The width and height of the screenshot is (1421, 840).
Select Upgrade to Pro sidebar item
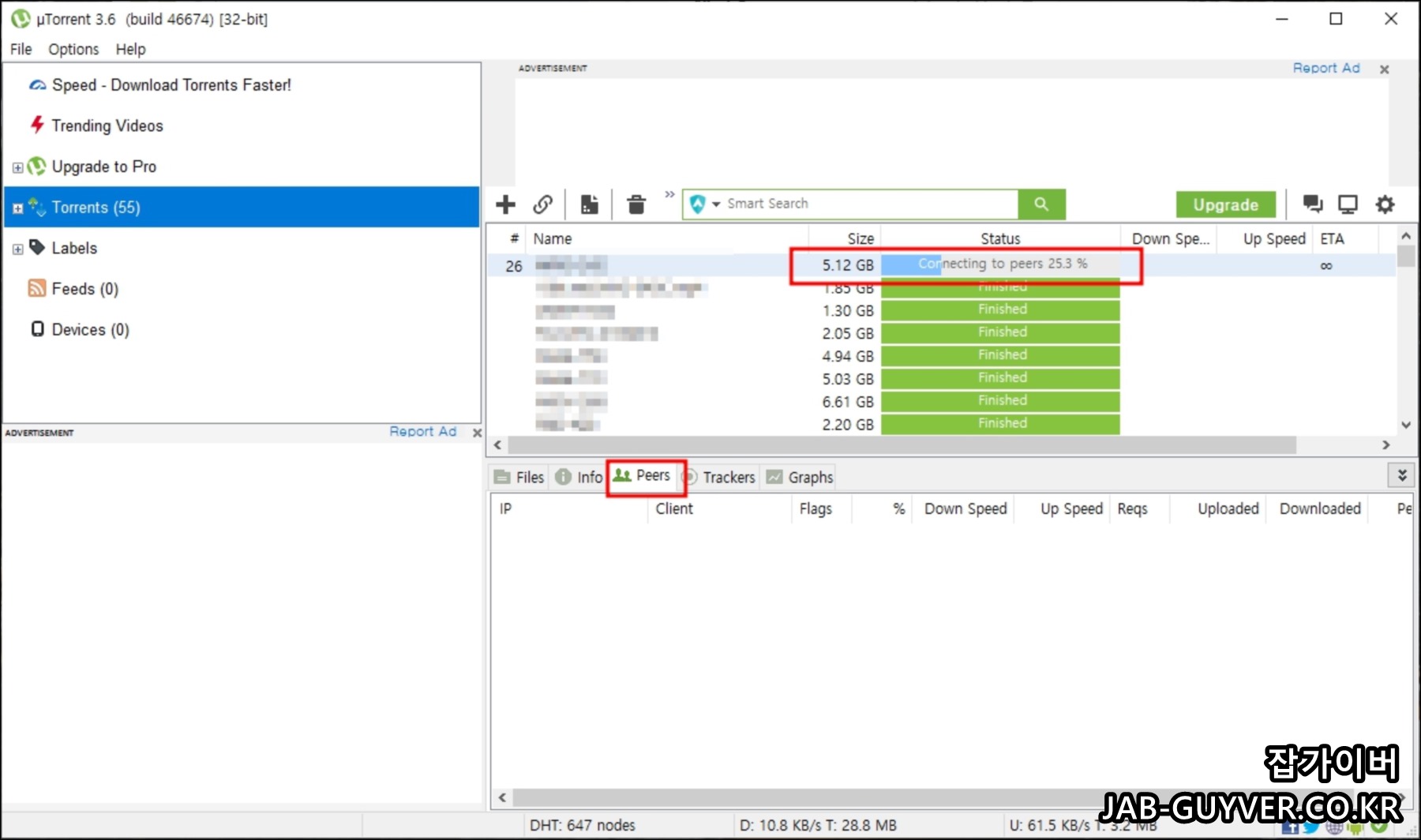coord(103,167)
